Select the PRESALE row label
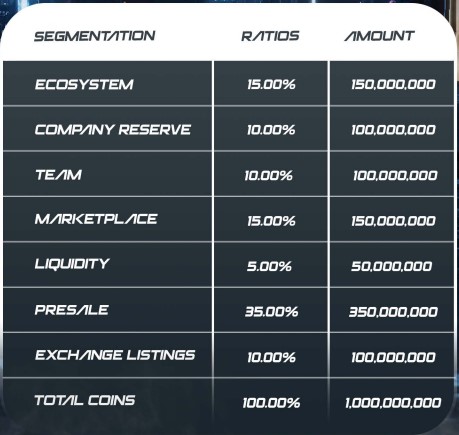Screen dimensions: 459x435 pyautogui.click(x=72, y=310)
